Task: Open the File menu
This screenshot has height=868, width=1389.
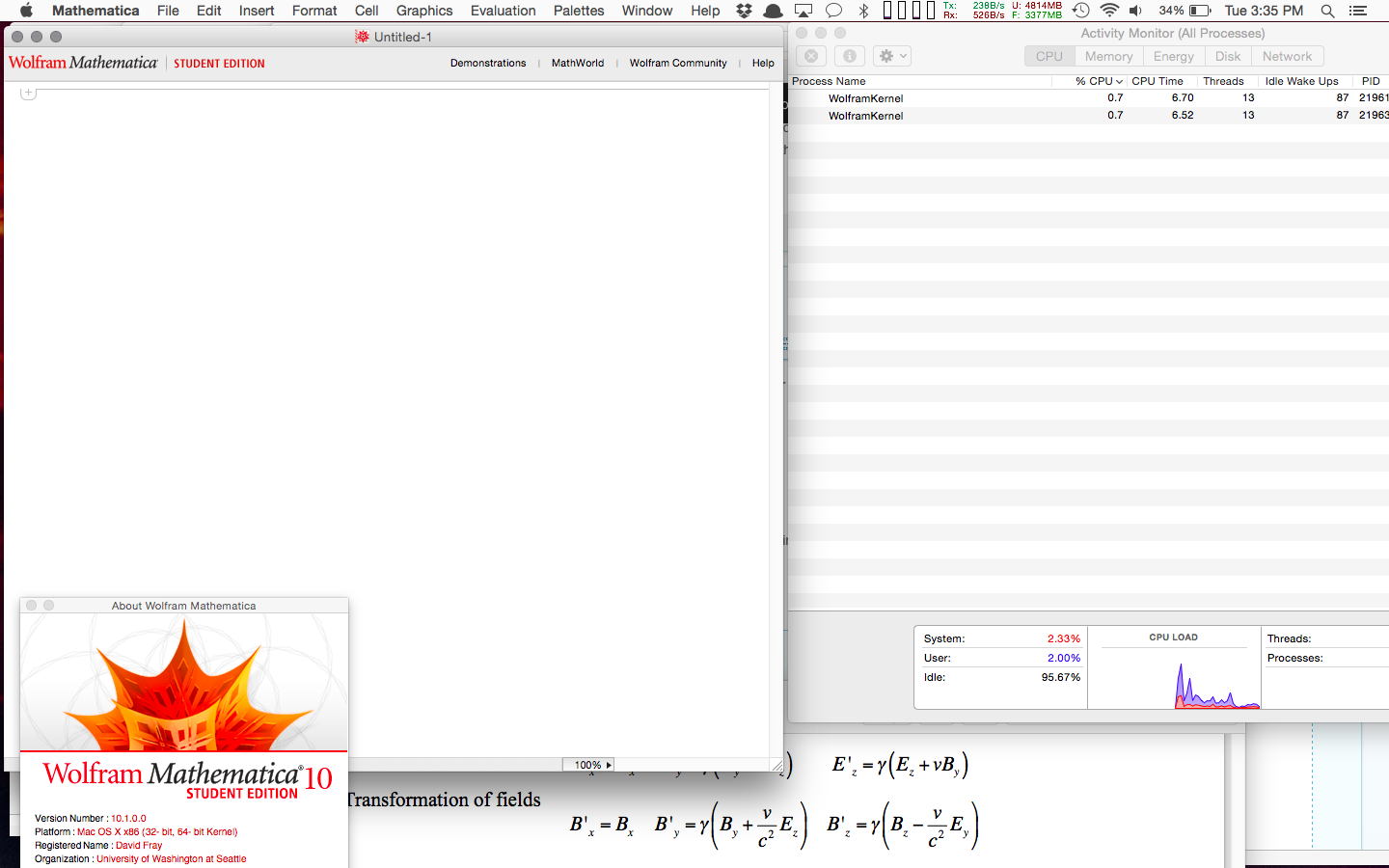Action: coord(168,11)
